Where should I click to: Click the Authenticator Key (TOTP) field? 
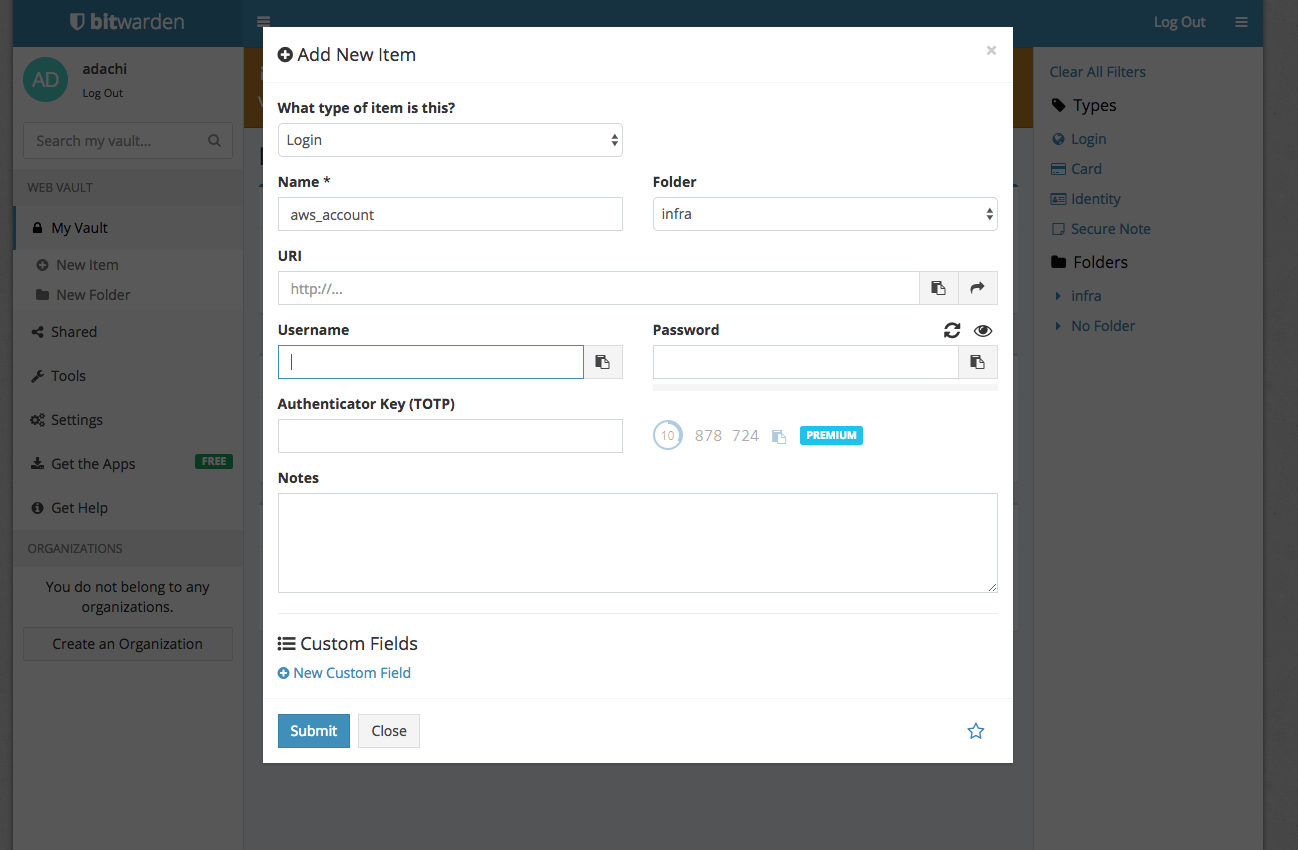click(x=450, y=436)
